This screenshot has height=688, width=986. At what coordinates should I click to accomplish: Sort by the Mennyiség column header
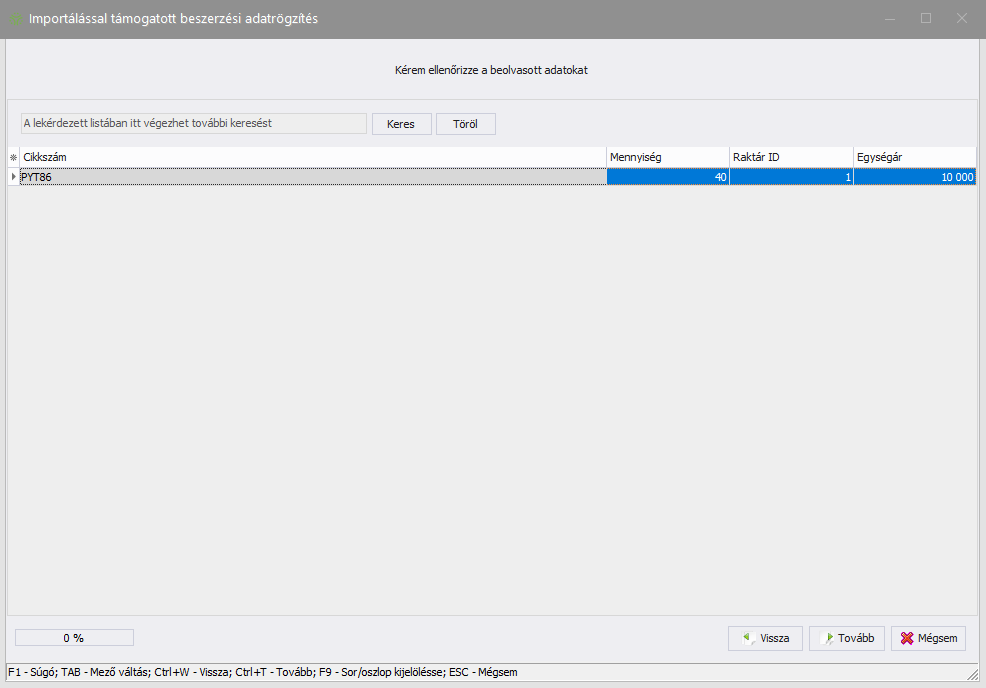click(667, 157)
